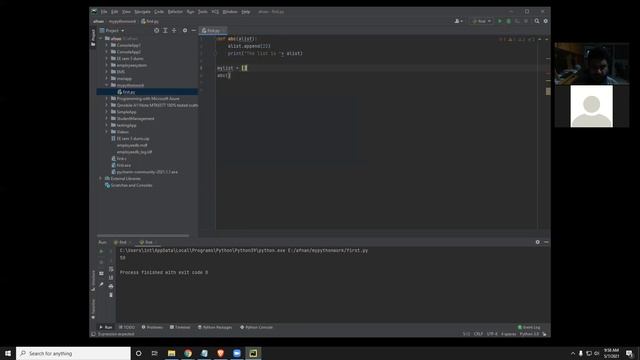Viewport: 640px width, 360px height.
Task: Switch to the first.py editor tab
Action: coord(213,31)
